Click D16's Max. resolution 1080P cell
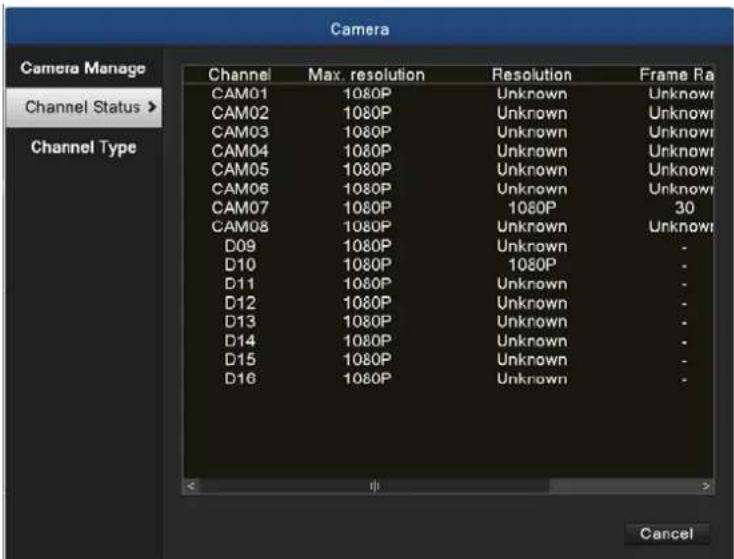This screenshot has height=559, width=734. (367, 378)
